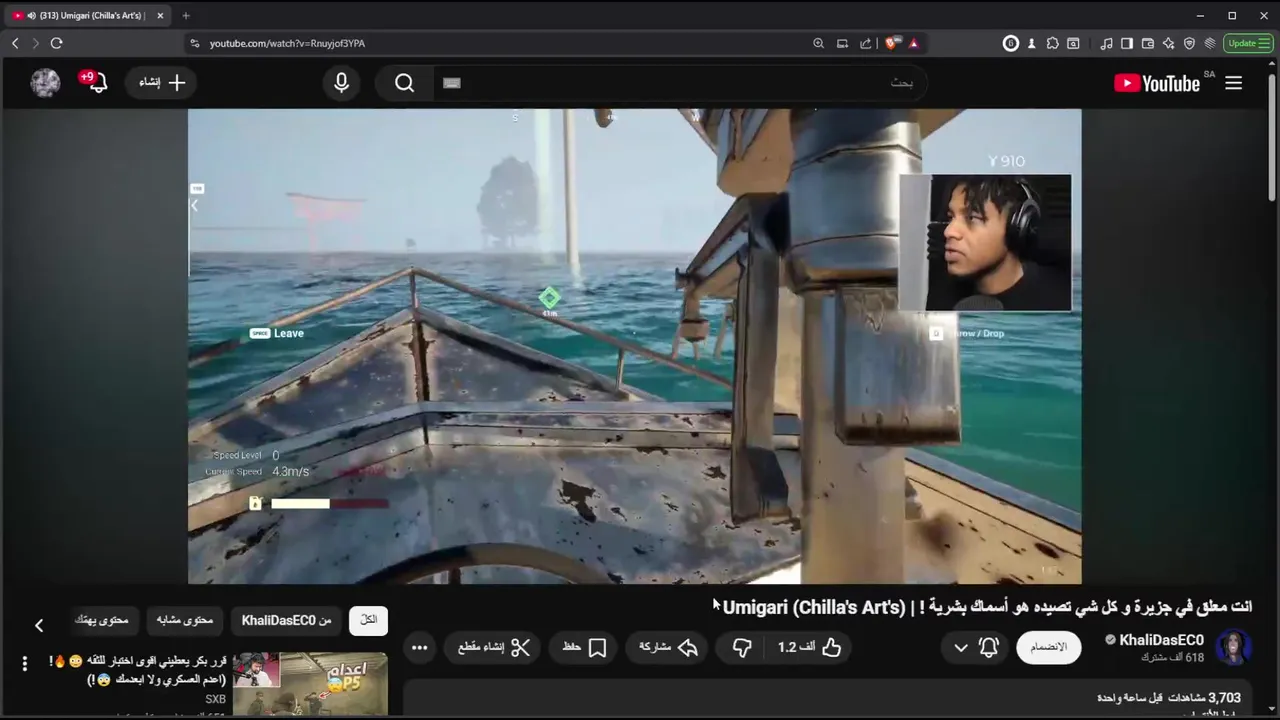Join the channel (الانضمام)
Screen dimensions: 1280x720
(x=1049, y=647)
